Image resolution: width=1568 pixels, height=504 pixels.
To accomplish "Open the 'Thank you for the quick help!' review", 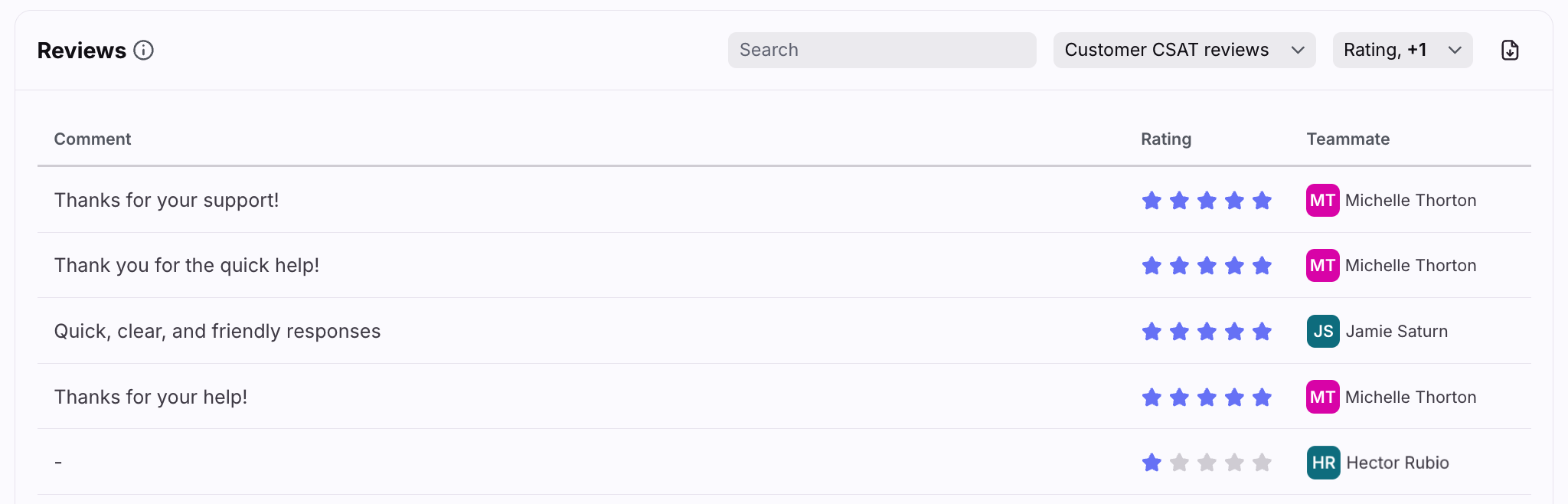I will [187, 266].
